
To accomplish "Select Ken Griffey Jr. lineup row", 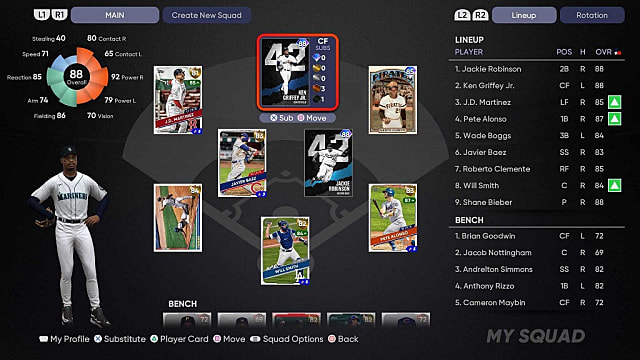I will pyautogui.click(x=537, y=85).
